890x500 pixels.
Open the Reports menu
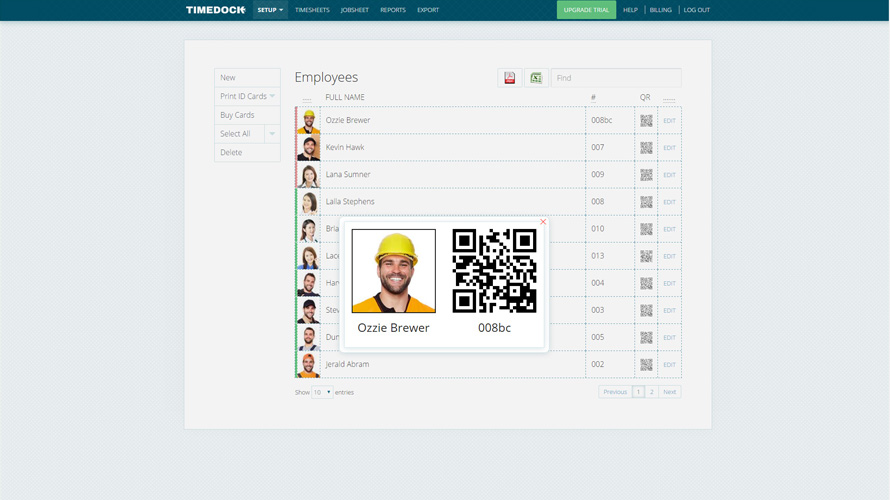click(393, 10)
